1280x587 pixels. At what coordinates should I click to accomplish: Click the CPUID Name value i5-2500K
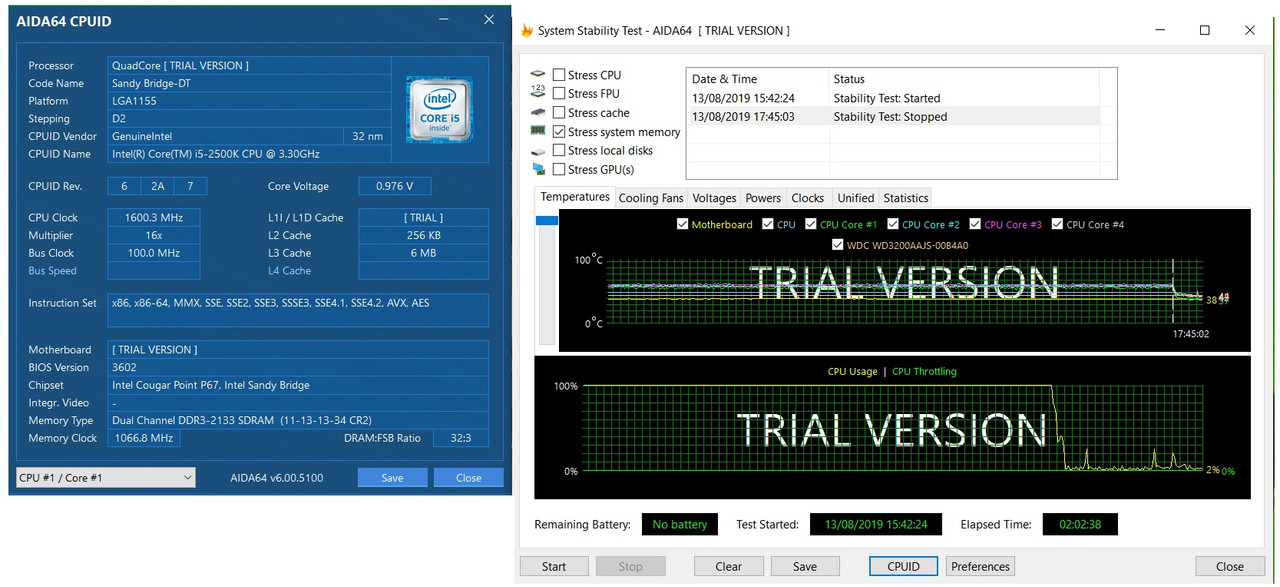[x=250, y=154]
